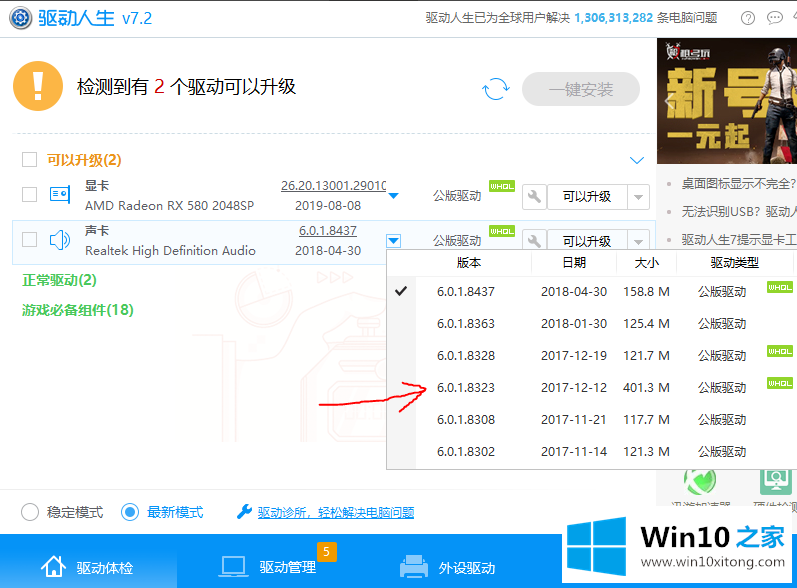
Task: Expand the 可以升级 dropdown arrow for sound card
Action: click(x=638, y=241)
